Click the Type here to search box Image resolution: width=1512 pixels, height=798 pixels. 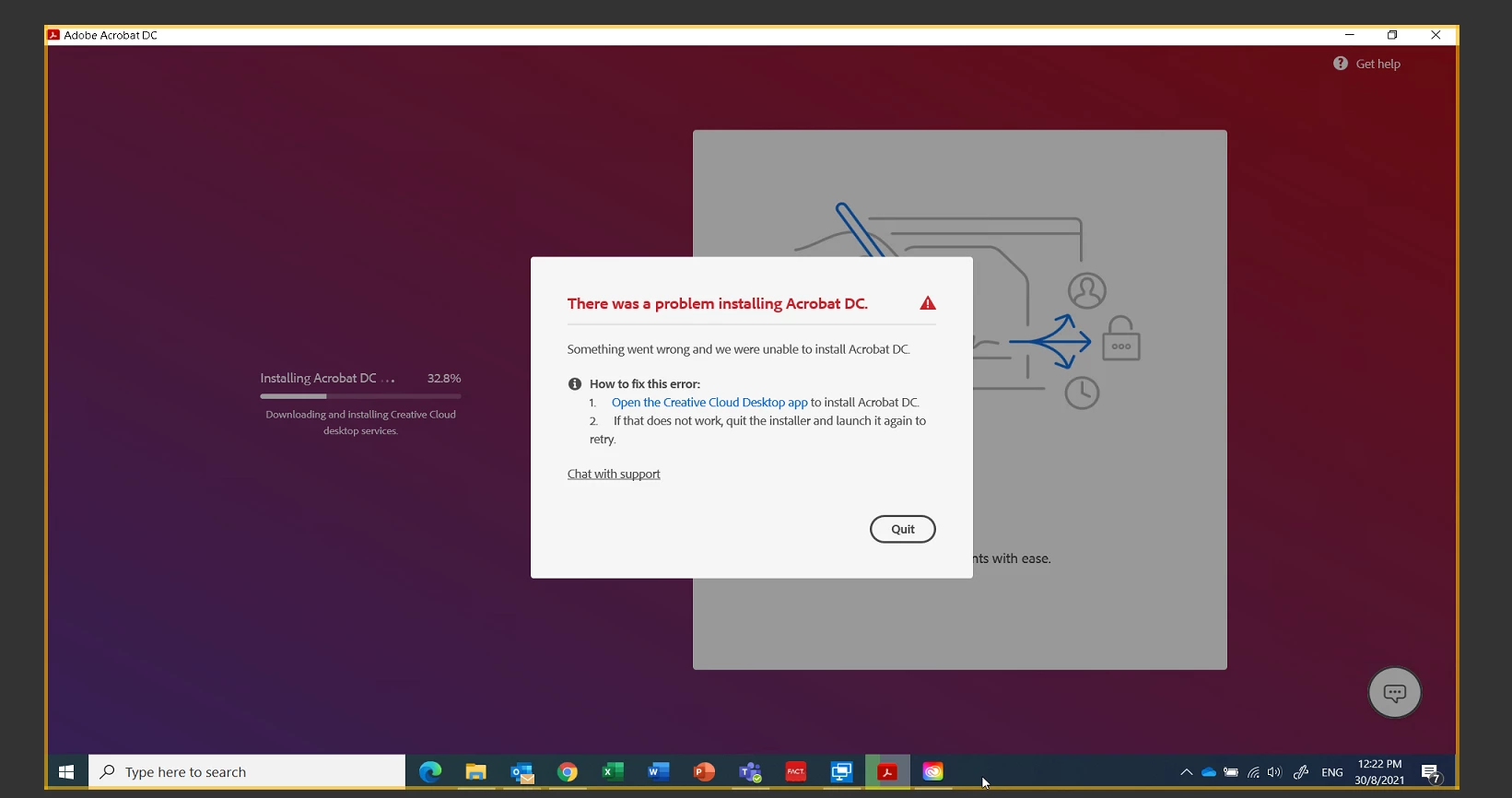point(247,772)
